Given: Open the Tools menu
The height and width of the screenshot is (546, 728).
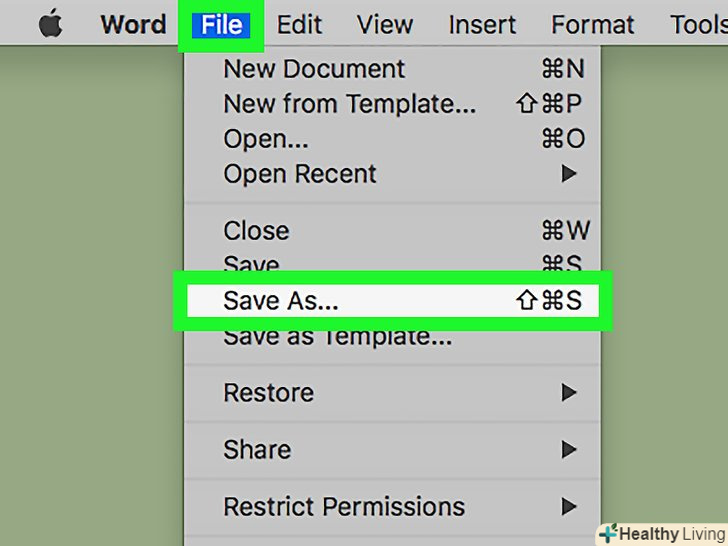Looking at the screenshot, I should [x=698, y=24].
